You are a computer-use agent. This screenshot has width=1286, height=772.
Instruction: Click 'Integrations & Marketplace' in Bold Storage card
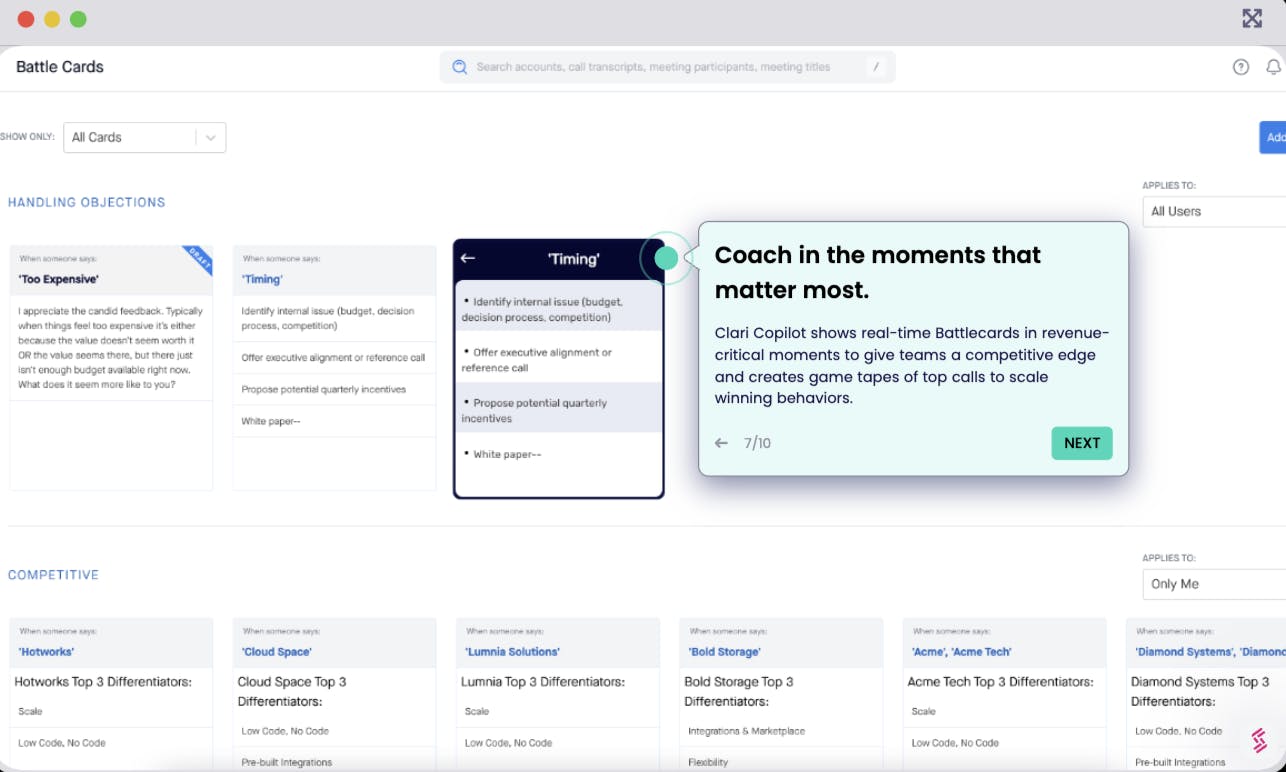[746, 731]
